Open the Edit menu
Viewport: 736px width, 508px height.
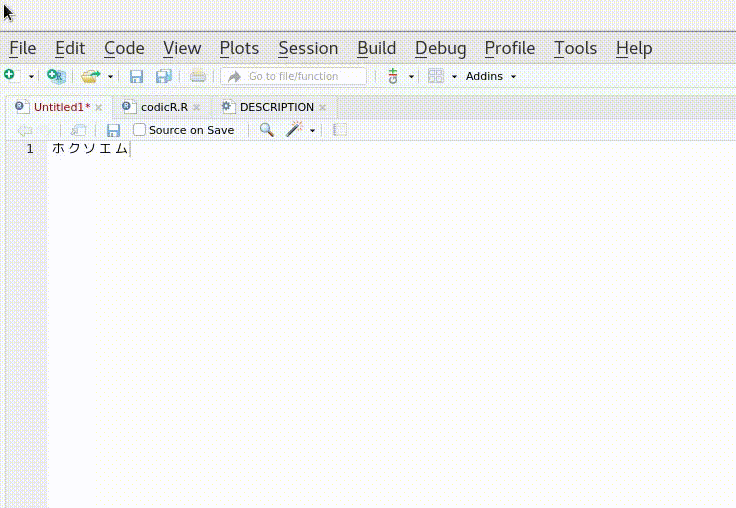[x=70, y=48]
